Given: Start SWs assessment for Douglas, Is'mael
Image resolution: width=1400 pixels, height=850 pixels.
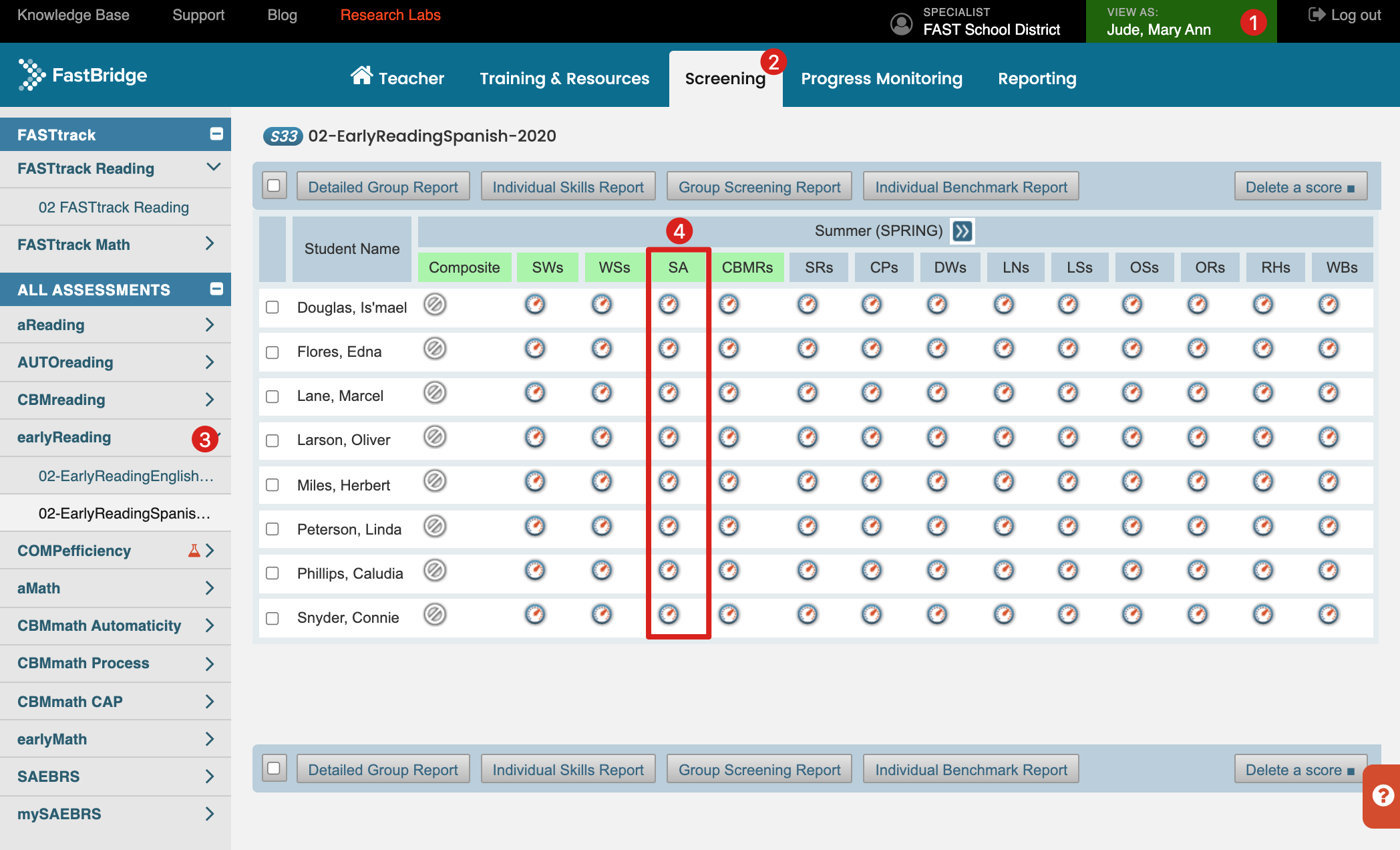Looking at the screenshot, I should (535, 305).
